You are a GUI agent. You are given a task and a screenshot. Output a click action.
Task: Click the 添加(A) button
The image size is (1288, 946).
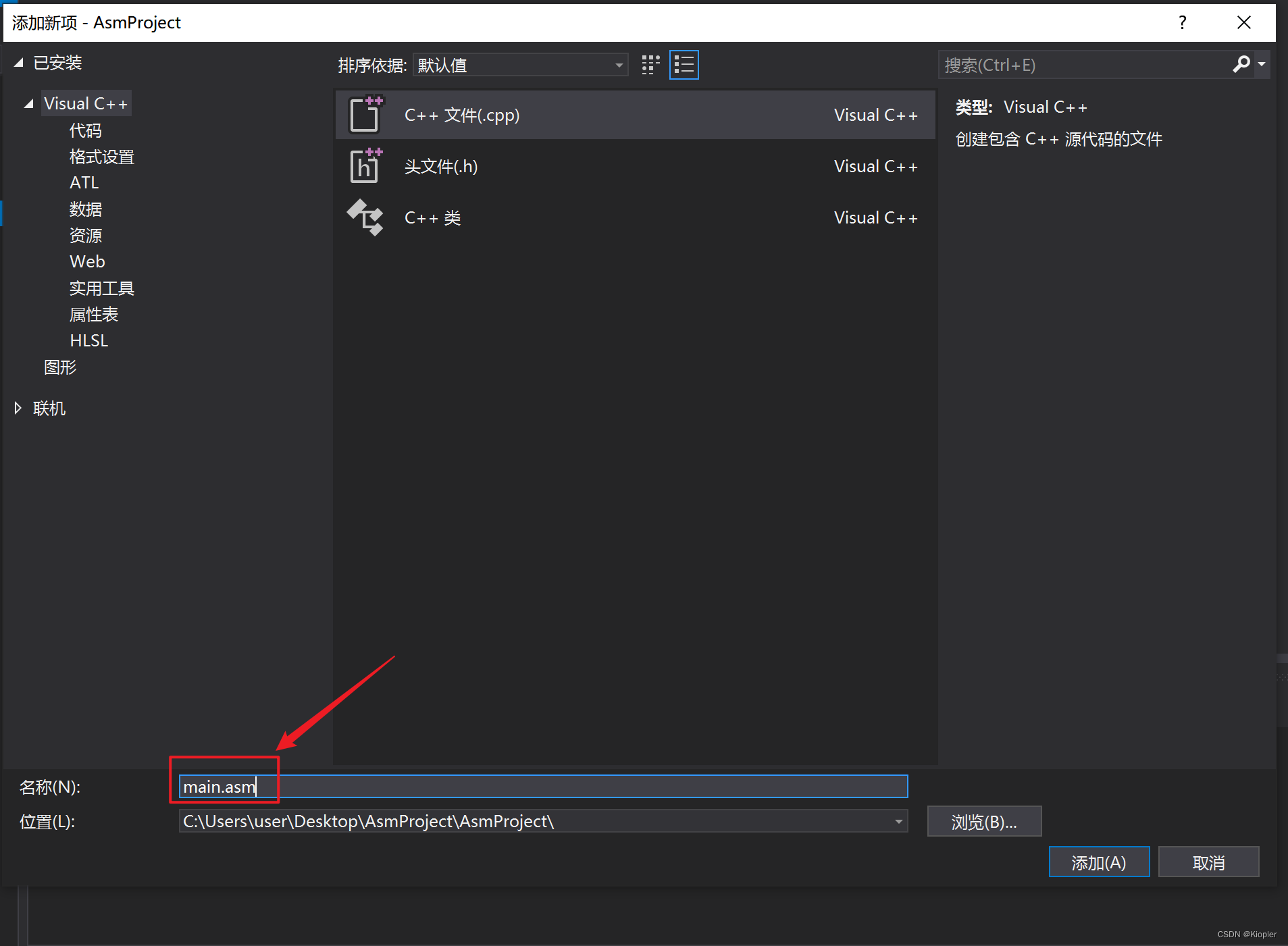point(1099,862)
